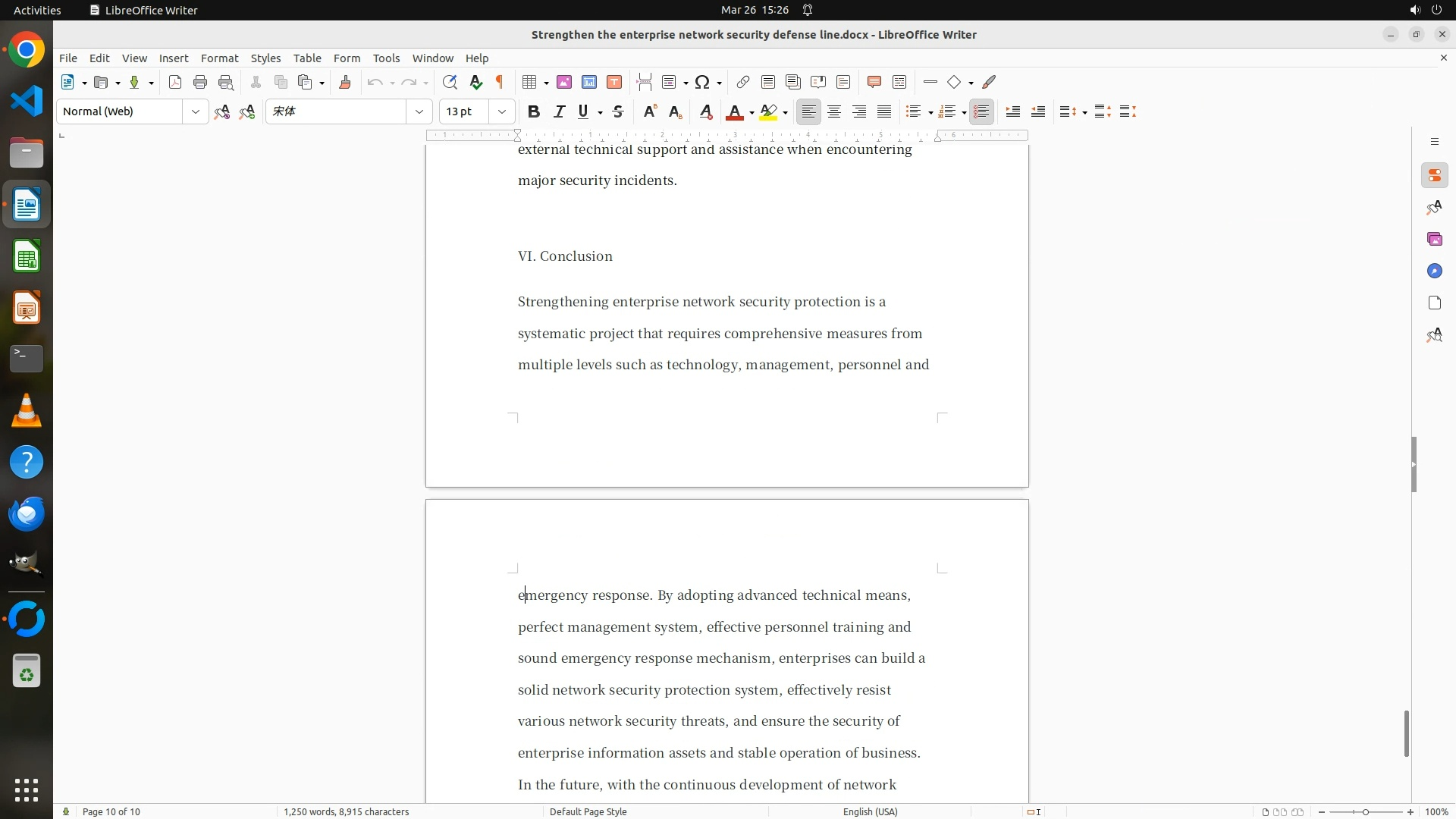The image size is (1456, 819).
Task: Toggle formatting marks (pilcrow) display
Action: pyautogui.click(x=500, y=83)
